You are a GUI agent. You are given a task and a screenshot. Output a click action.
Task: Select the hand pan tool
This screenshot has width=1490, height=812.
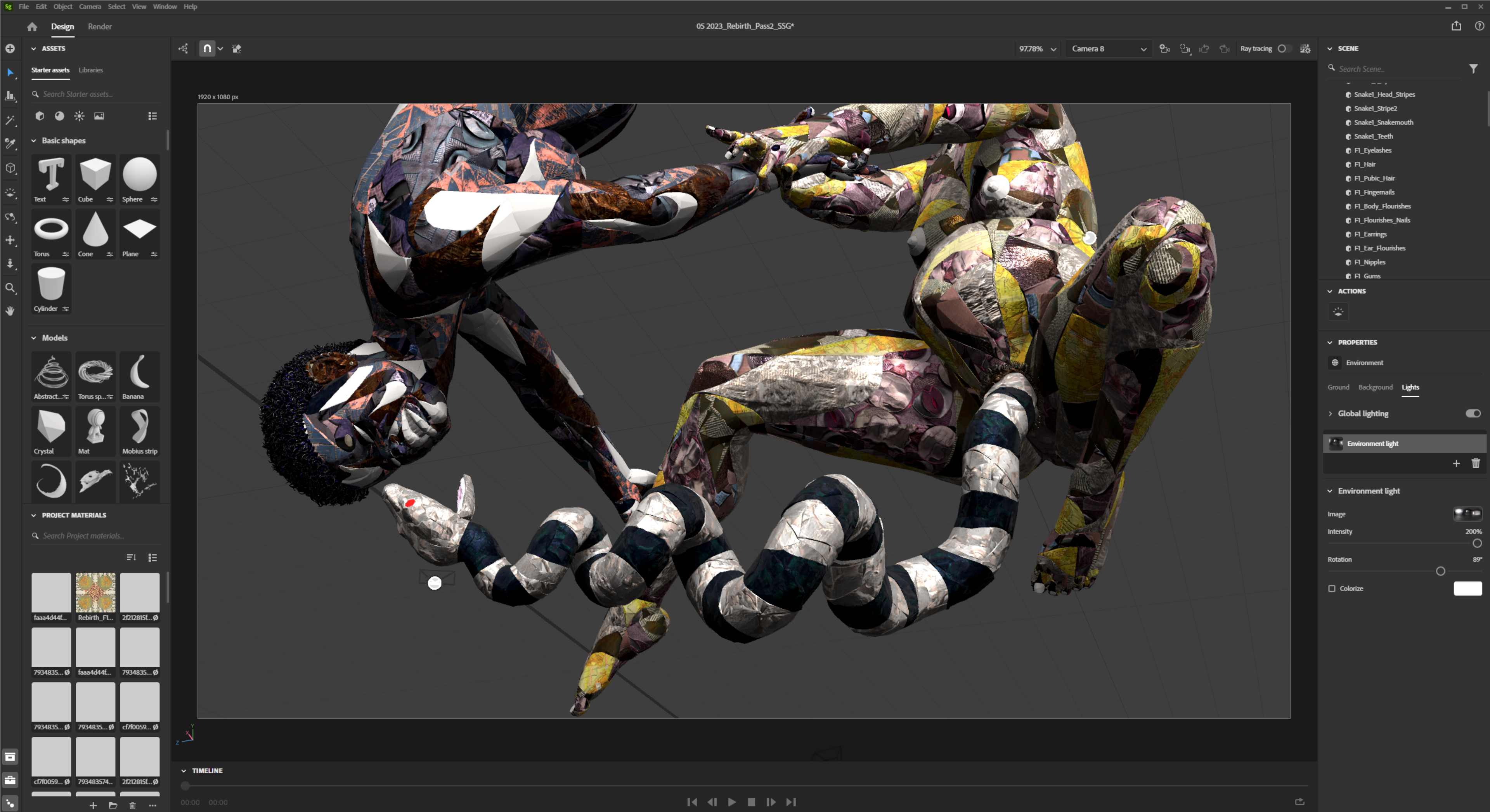pyautogui.click(x=10, y=311)
